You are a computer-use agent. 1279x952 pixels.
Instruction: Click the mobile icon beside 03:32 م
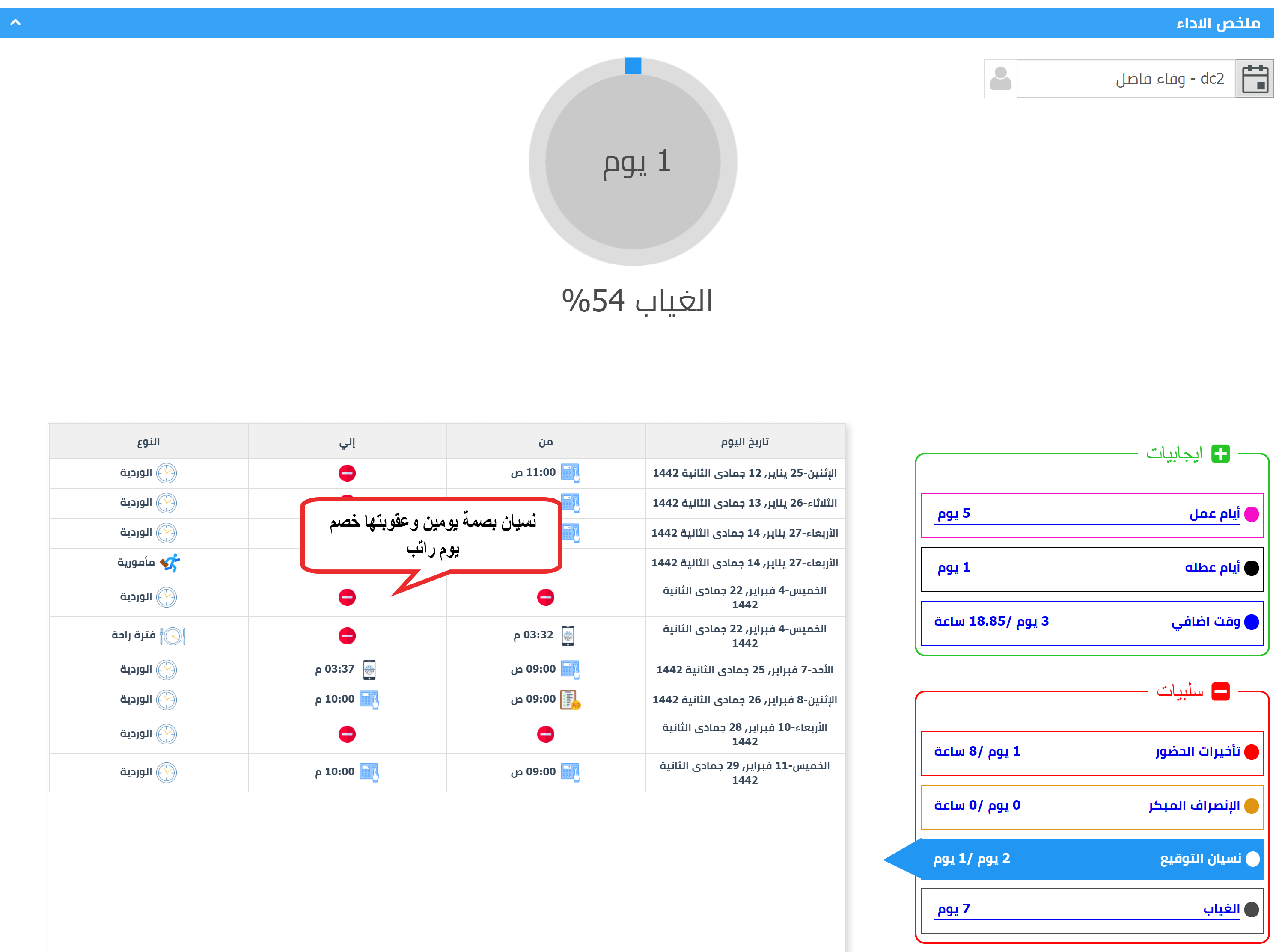567,635
